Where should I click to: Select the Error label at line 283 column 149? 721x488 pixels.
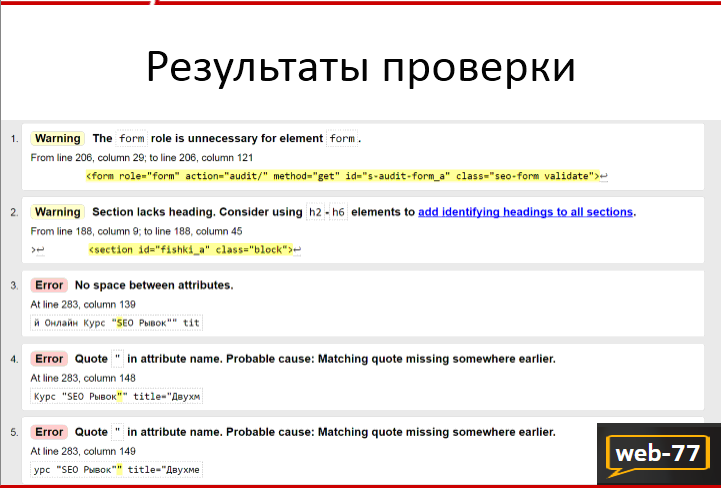point(49,432)
